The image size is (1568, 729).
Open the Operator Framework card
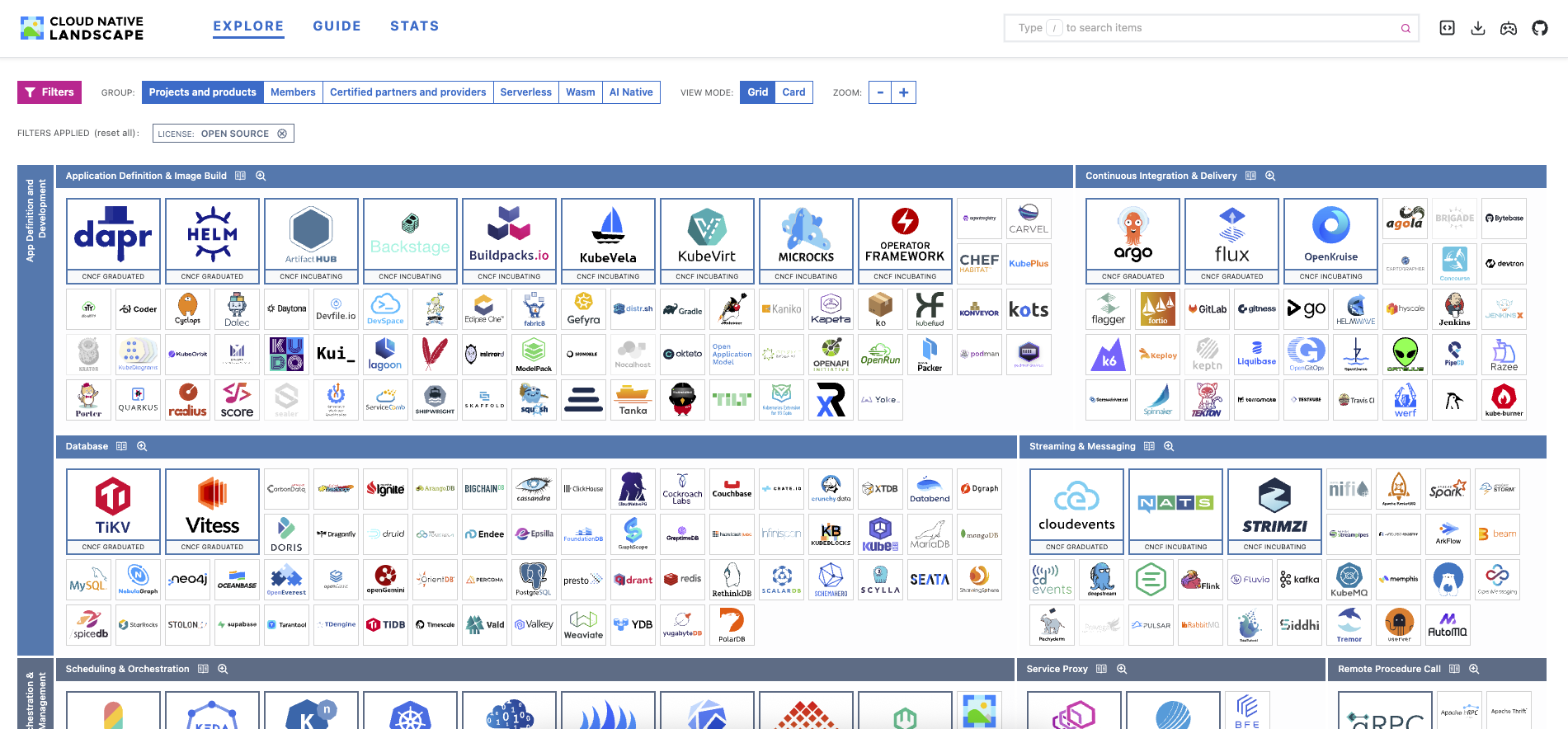pyautogui.click(x=905, y=241)
